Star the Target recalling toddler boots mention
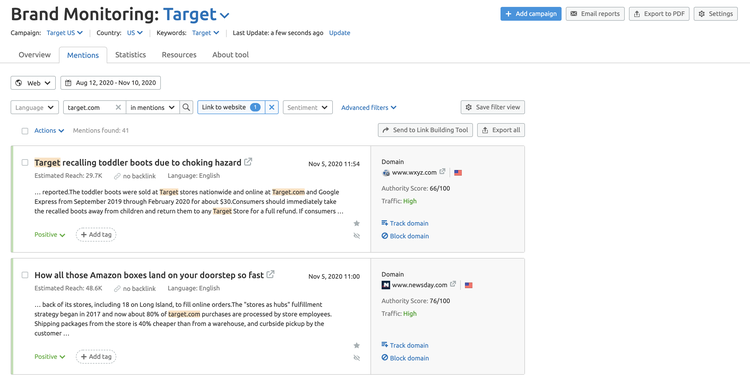This screenshot has width=750, height=379. click(356, 223)
